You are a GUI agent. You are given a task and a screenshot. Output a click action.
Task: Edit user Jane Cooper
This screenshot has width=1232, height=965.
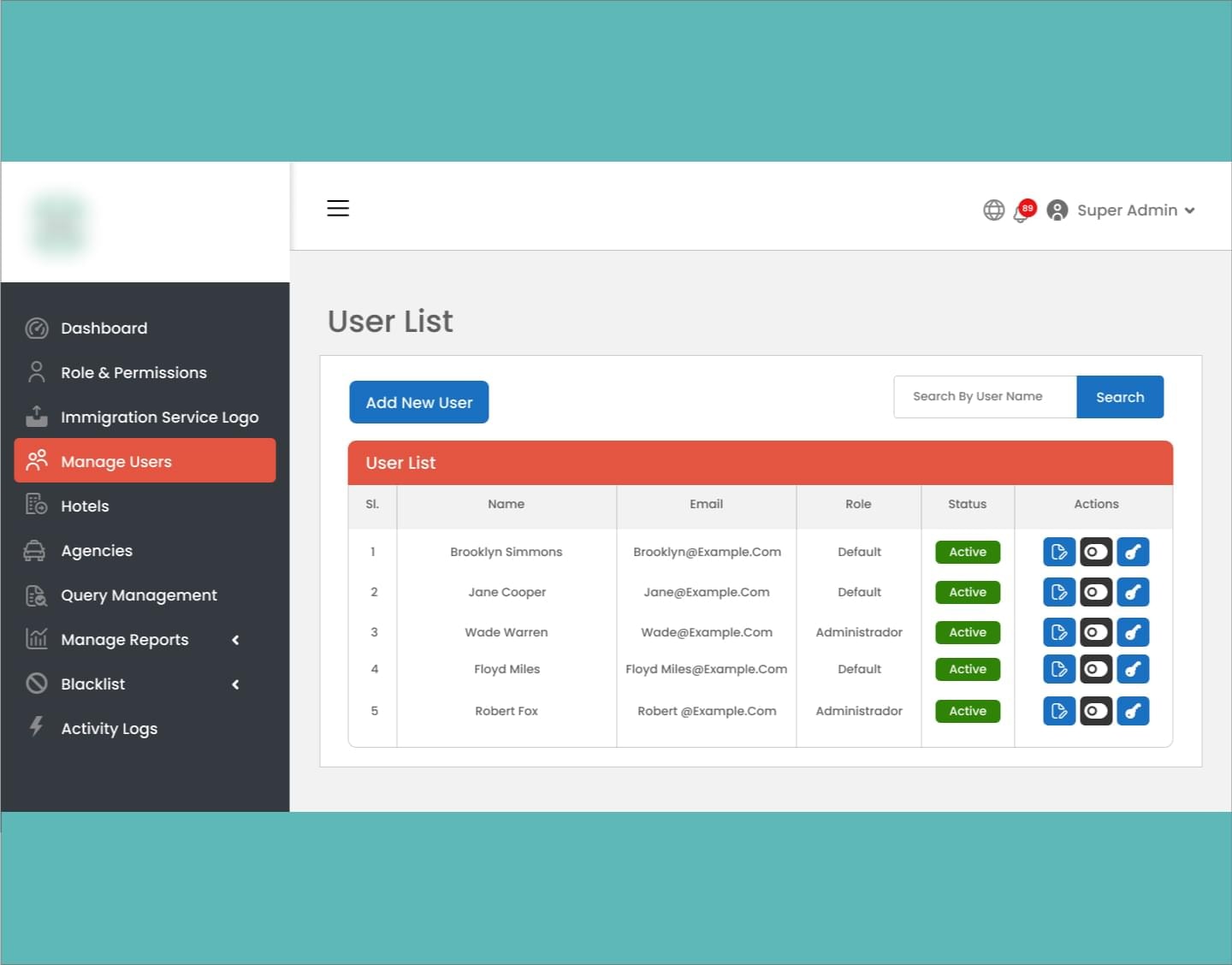(x=1059, y=592)
